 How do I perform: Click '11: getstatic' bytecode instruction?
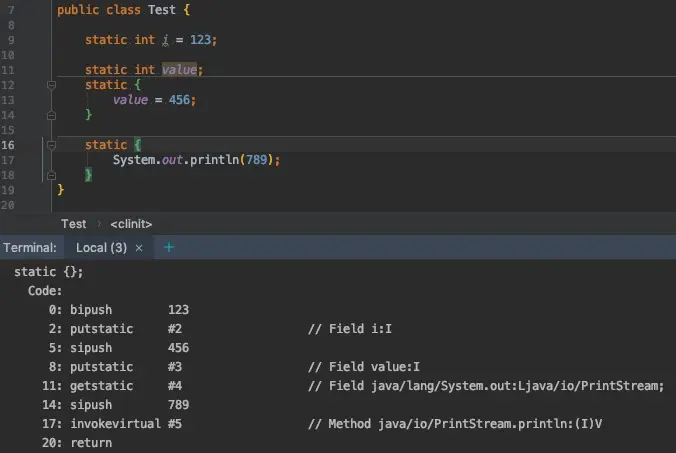pyautogui.click(x=88, y=386)
